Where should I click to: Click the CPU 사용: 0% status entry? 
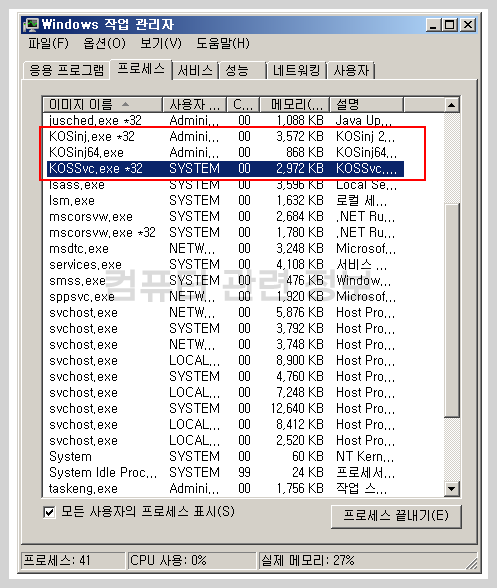[x=192, y=561]
